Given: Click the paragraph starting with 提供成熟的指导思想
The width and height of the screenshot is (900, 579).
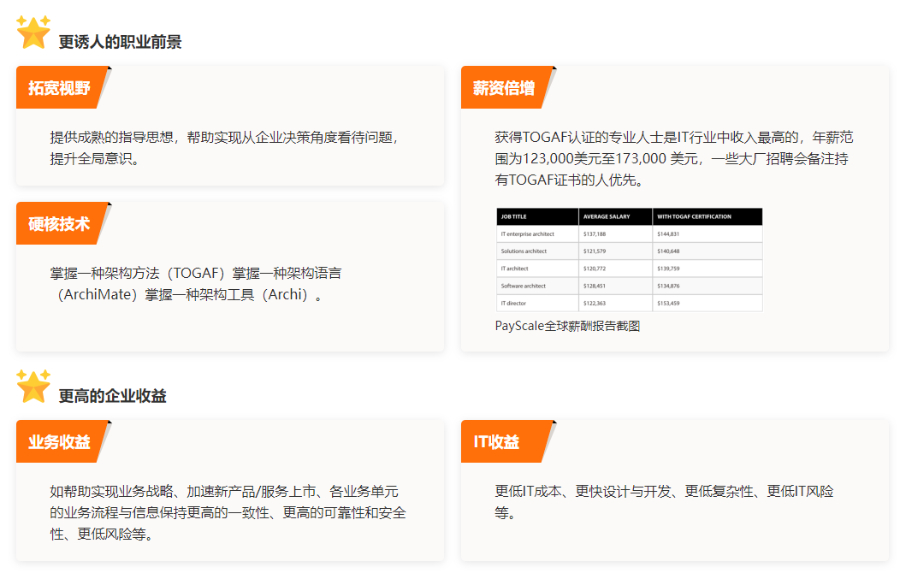Looking at the screenshot, I should click(x=230, y=147).
